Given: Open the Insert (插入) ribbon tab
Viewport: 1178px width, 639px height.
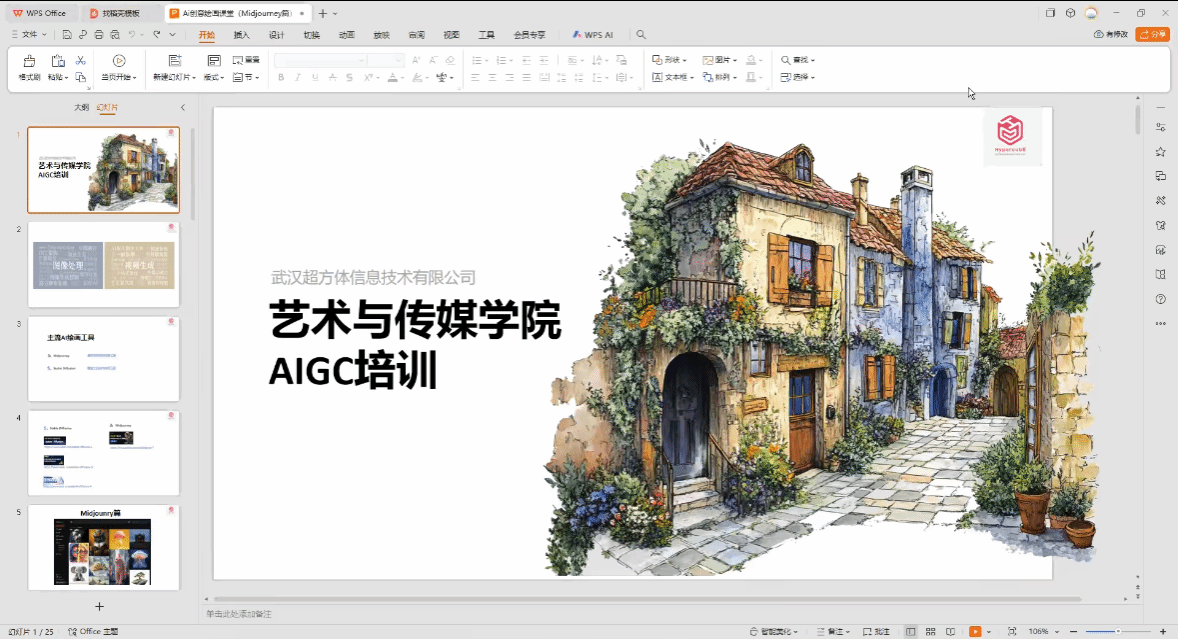Looking at the screenshot, I should pos(241,34).
